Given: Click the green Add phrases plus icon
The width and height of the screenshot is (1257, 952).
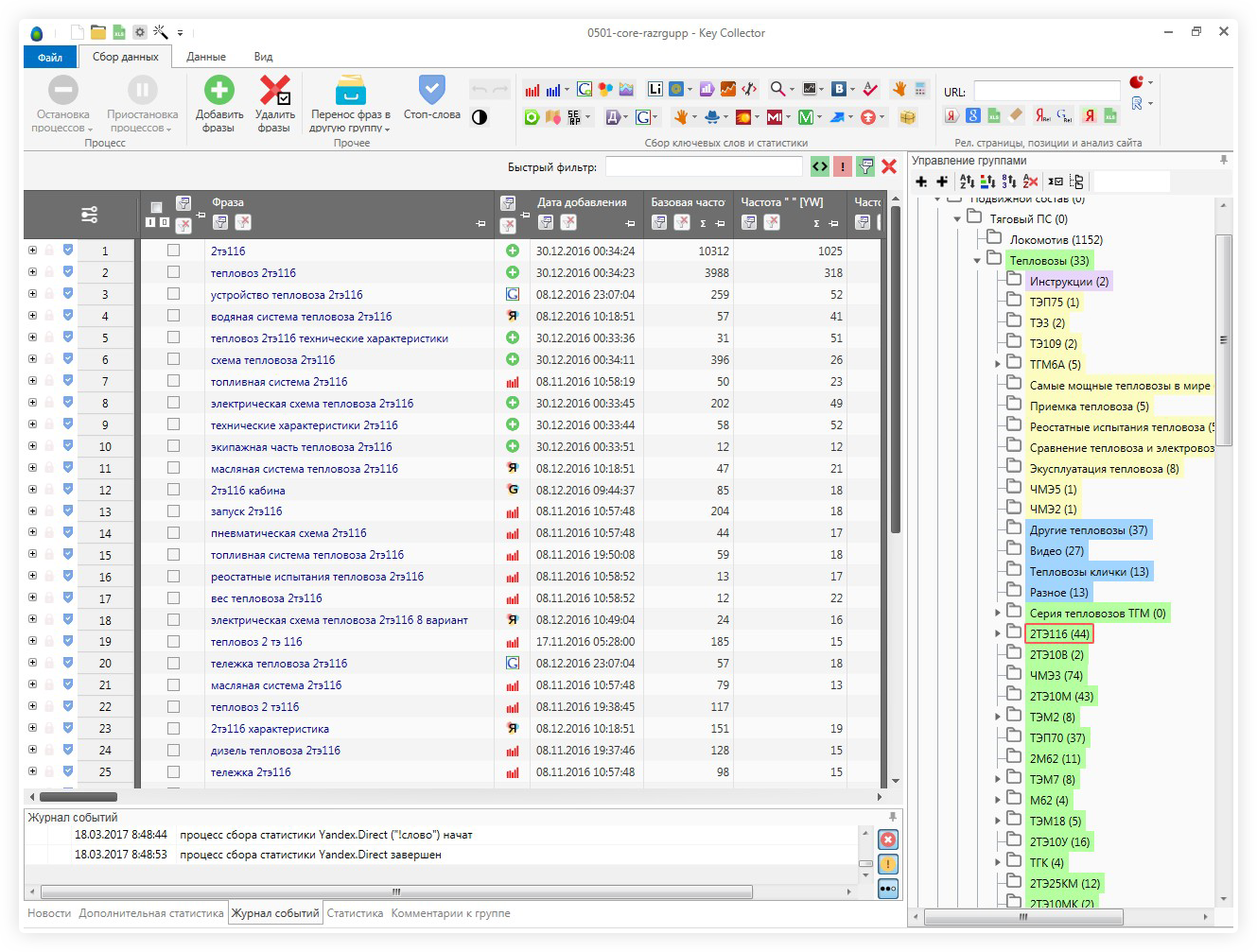Looking at the screenshot, I should click(219, 91).
